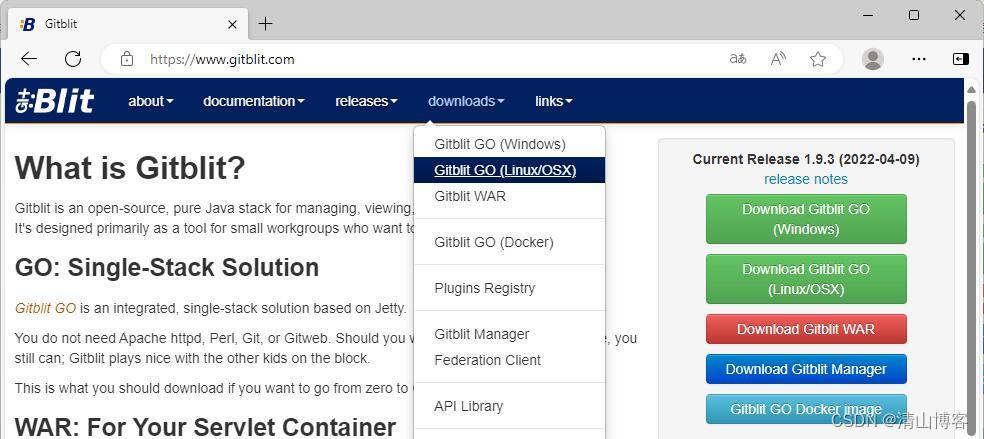Click the translate page icon
Viewport: 984px width, 439px height.
coord(738,59)
